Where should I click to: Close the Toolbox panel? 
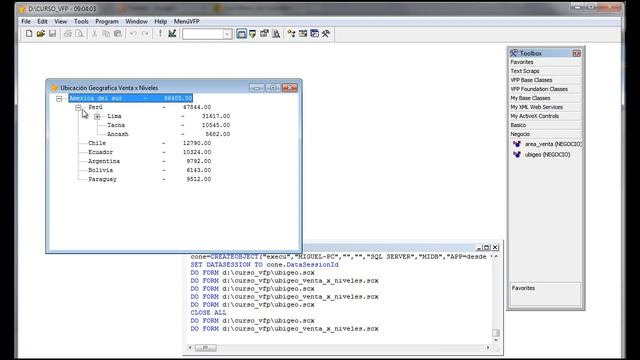[x=576, y=53]
